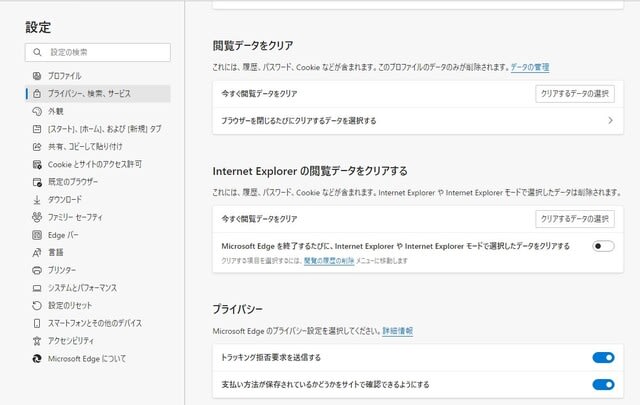Open the 詳細情報 privacy link
Screen dimensions: 640x405
click(x=397, y=331)
